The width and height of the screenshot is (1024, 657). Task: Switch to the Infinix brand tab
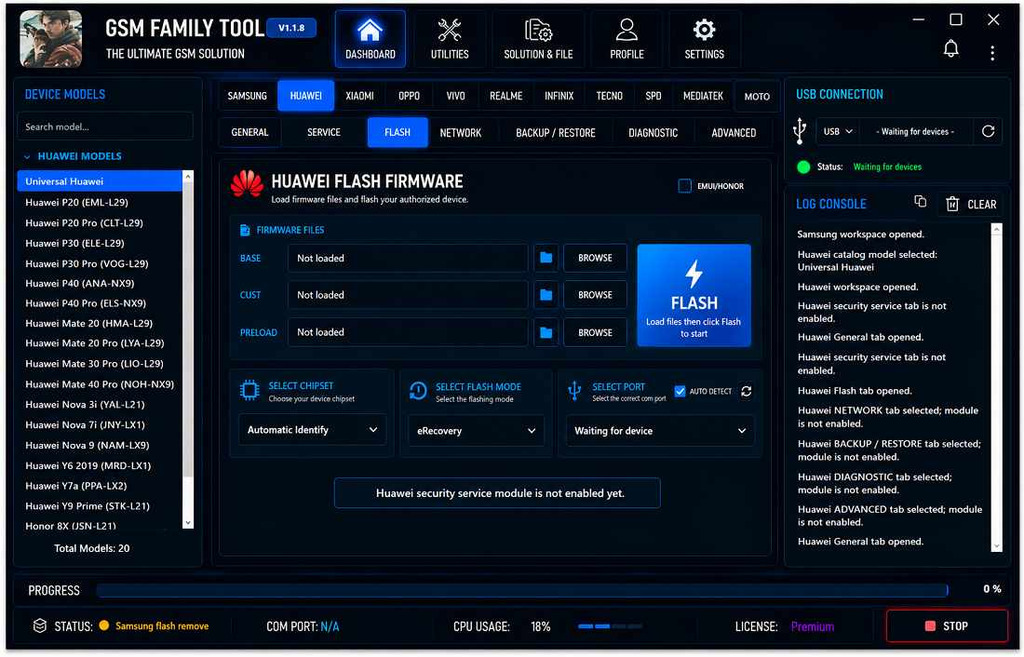tap(559, 96)
